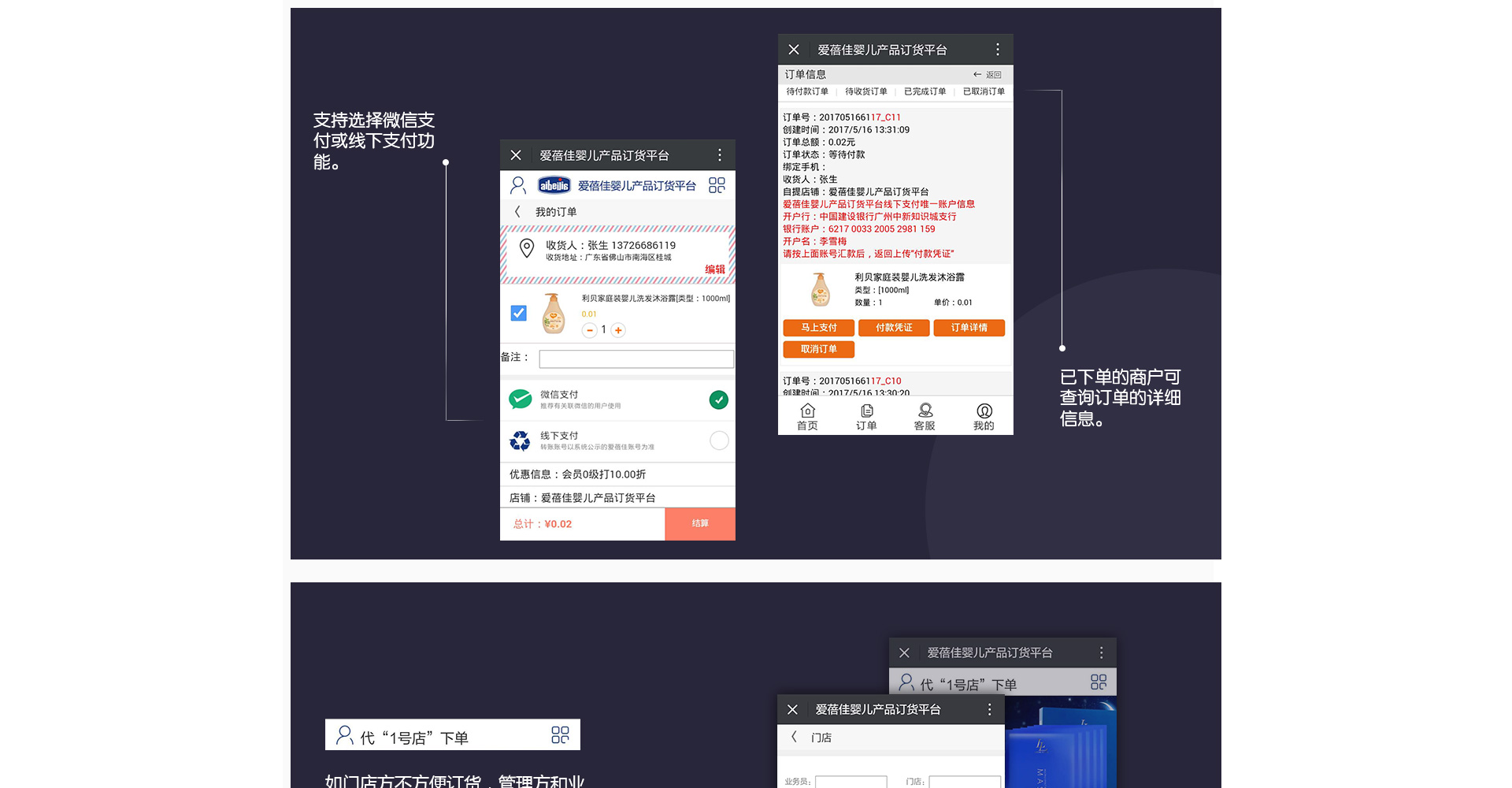Increase product quantity with plus stepper

(x=618, y=330)
